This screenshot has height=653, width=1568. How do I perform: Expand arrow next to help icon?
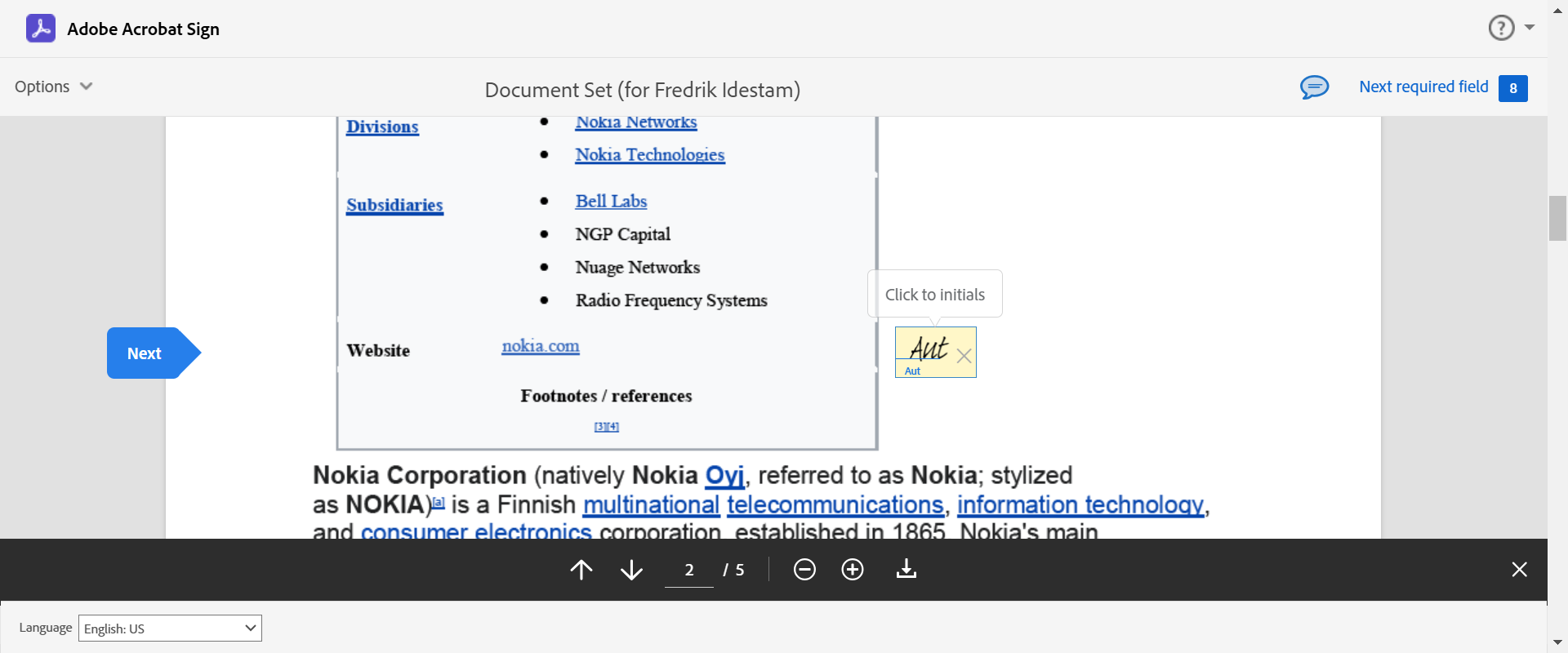click(x=1530, y=28)
